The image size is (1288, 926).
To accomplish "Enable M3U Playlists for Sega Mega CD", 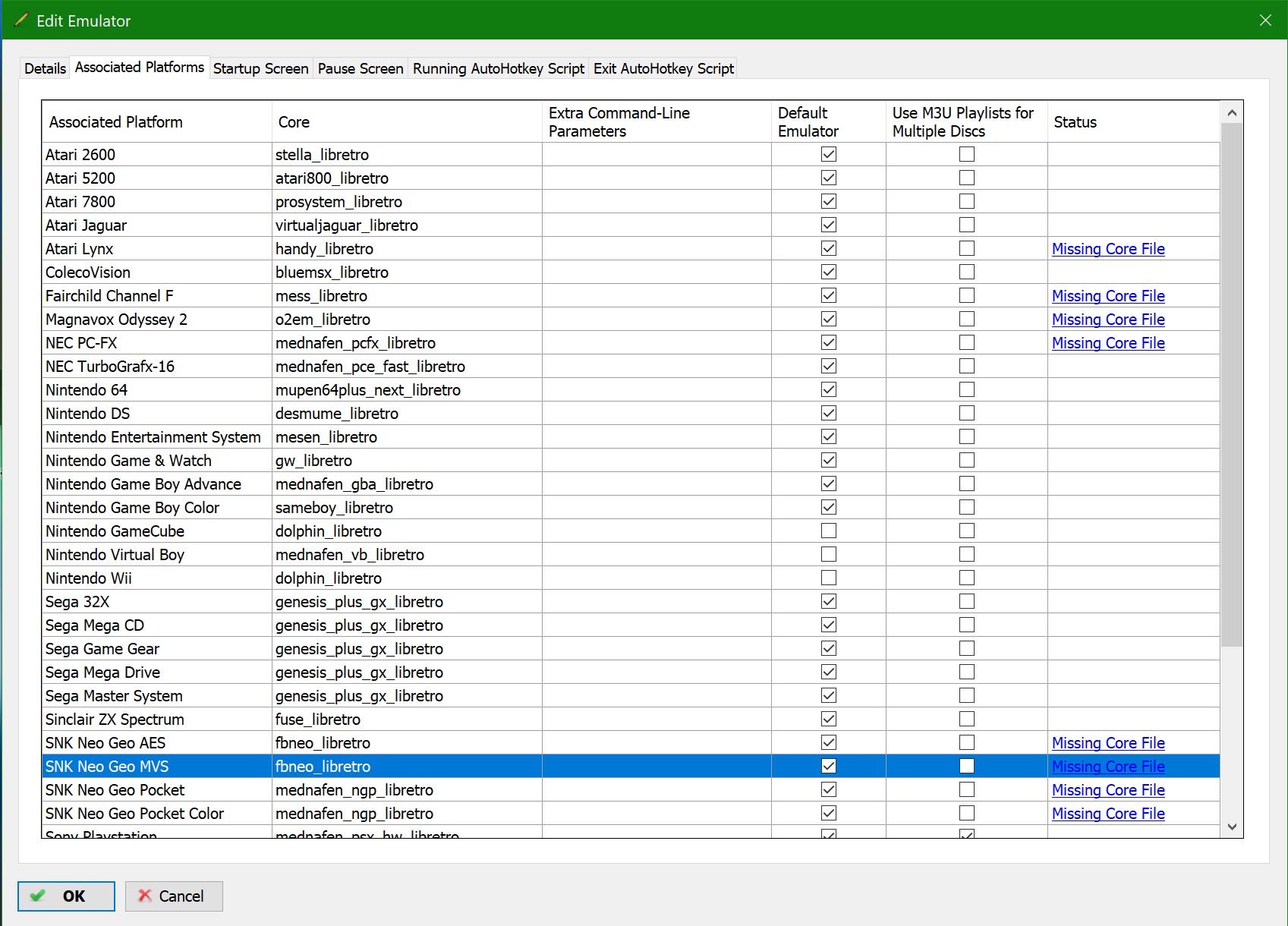I will point(967,625).
